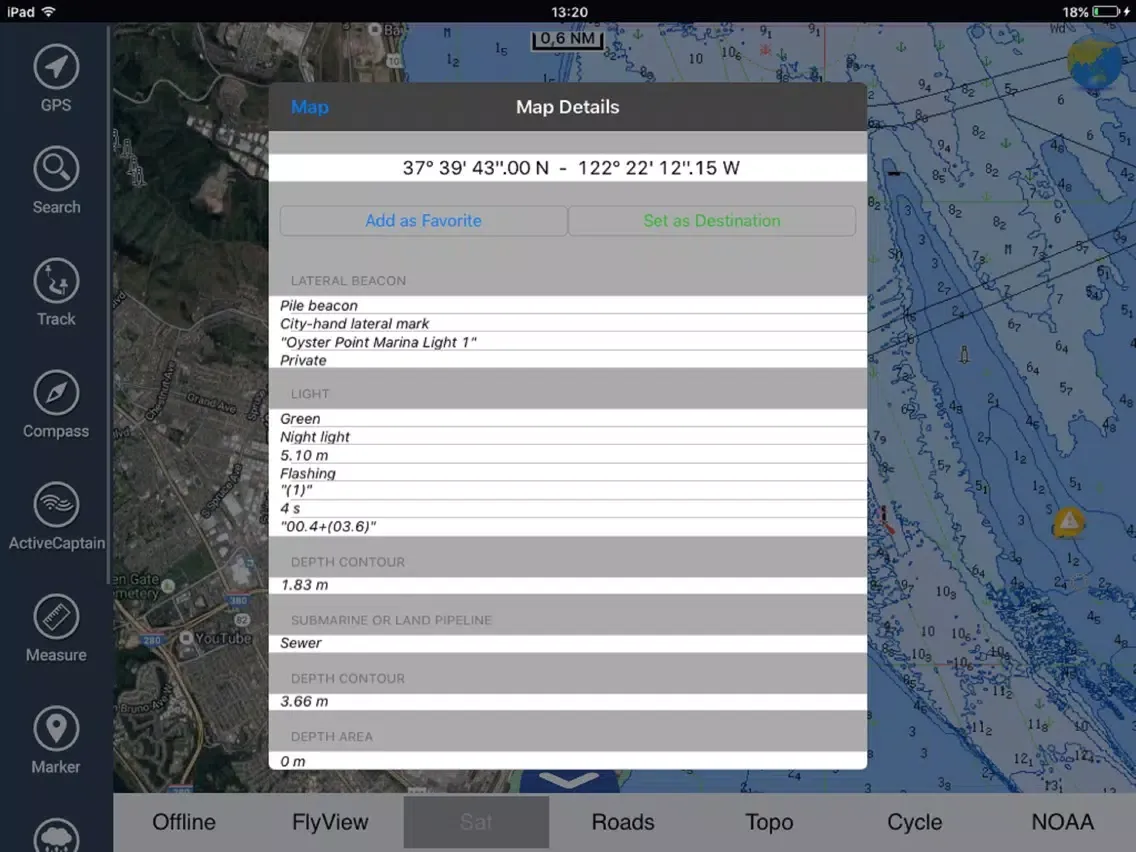1136x852 pixels.
Task: Open the ActiveCaptain icon
Action: point(56,505)
